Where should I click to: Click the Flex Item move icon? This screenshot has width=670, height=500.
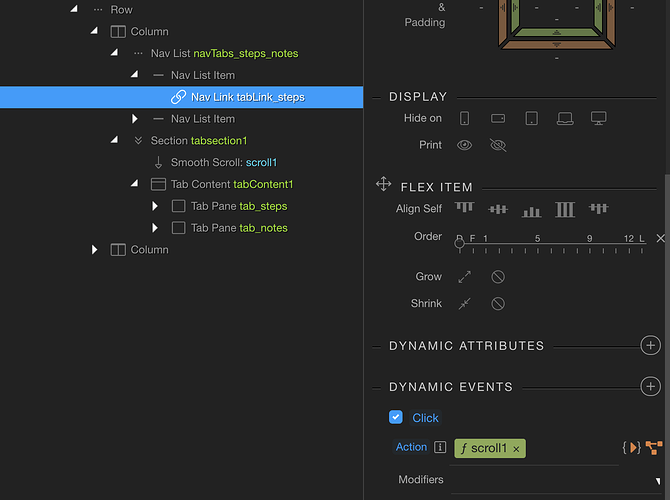(383, 184)
